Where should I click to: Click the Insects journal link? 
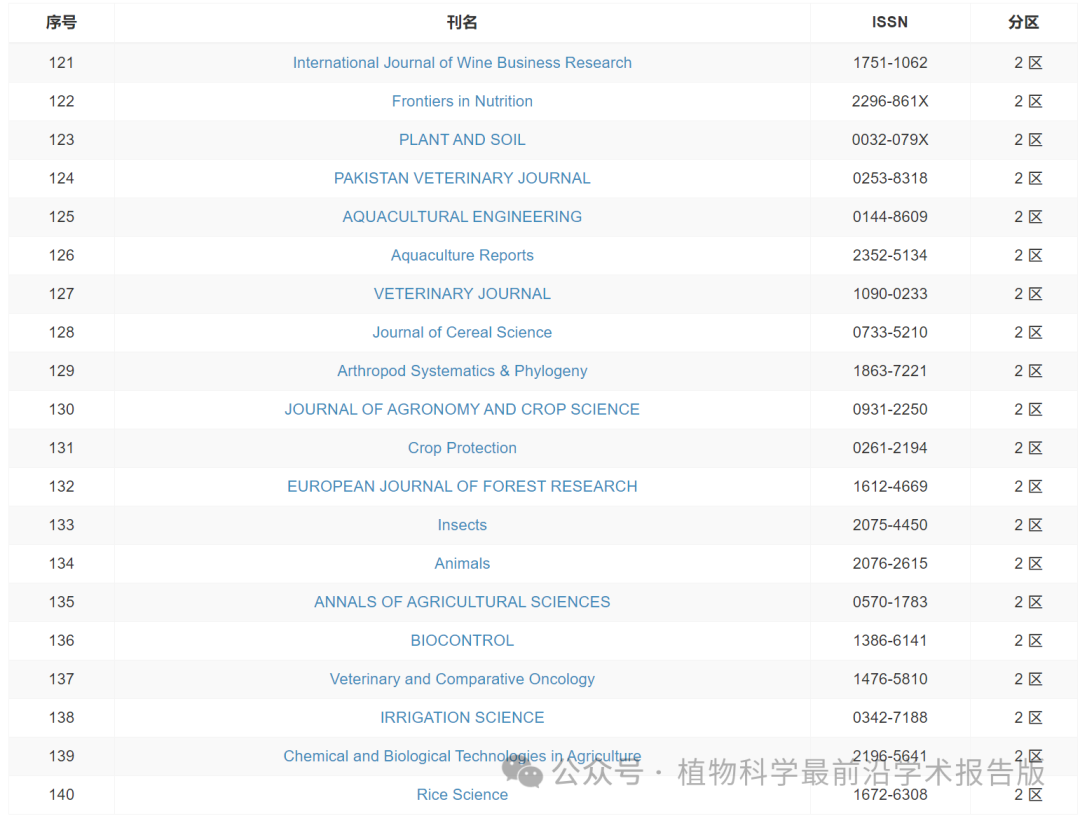click(462, 525)
